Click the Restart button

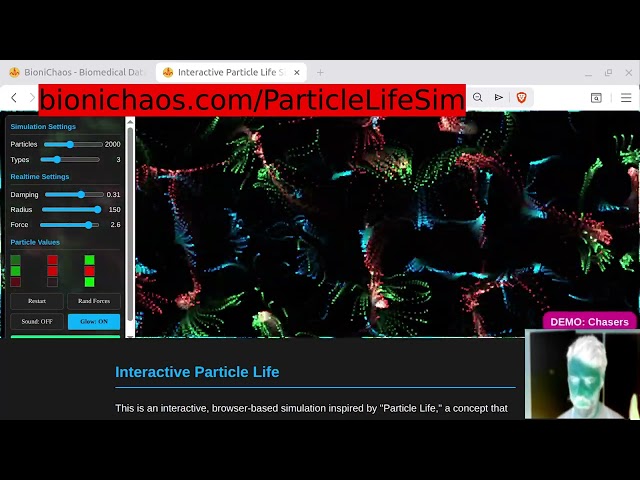[37, 301]
